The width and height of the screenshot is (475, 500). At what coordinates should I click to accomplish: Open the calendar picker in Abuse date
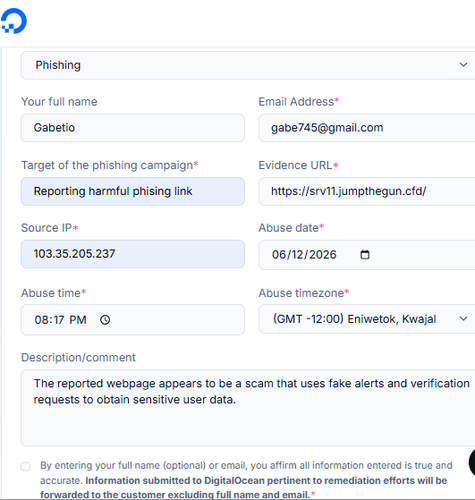365,255
